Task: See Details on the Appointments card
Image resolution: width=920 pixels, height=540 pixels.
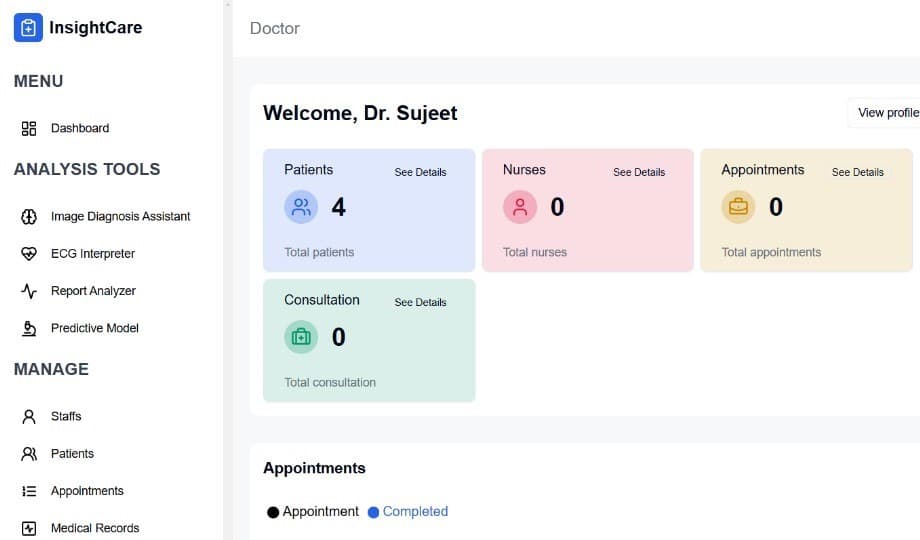Action: 857,173
